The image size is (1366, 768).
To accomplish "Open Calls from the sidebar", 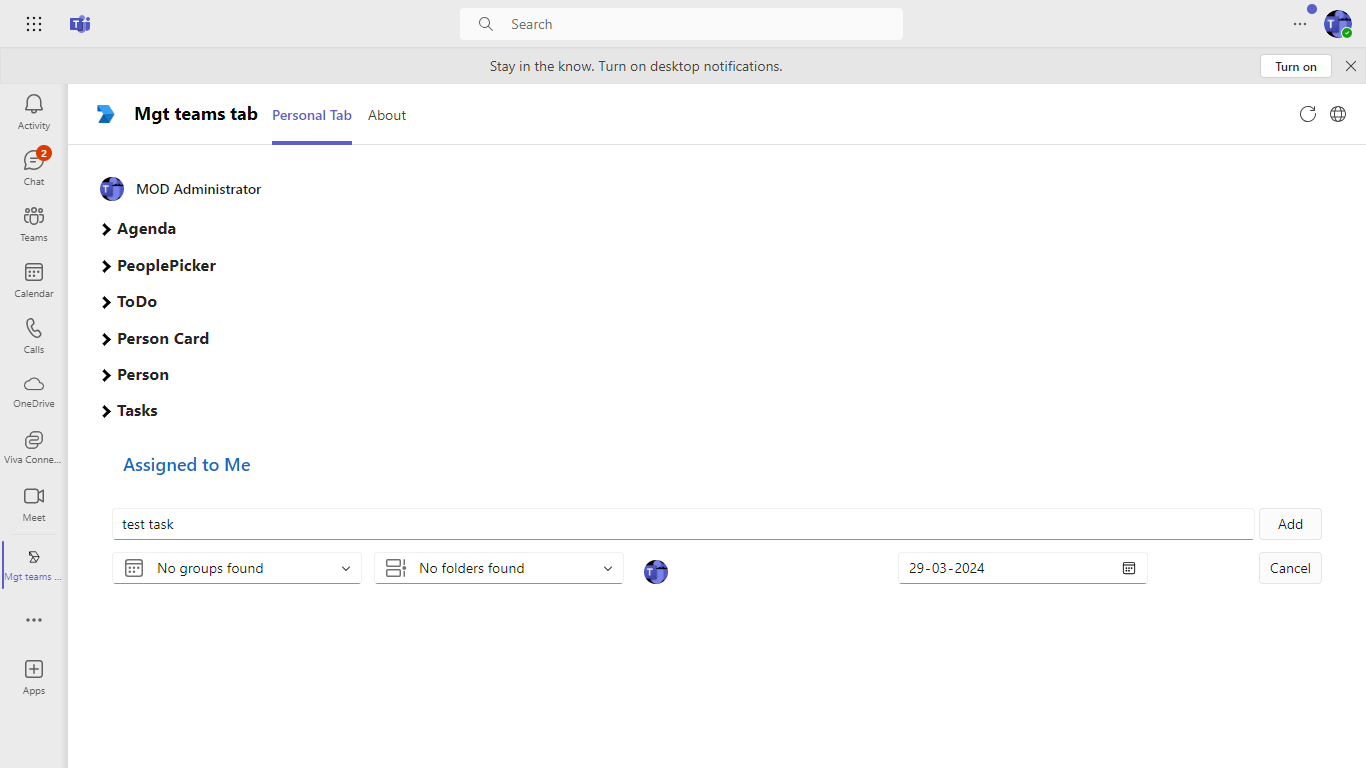I will [34, 336].
